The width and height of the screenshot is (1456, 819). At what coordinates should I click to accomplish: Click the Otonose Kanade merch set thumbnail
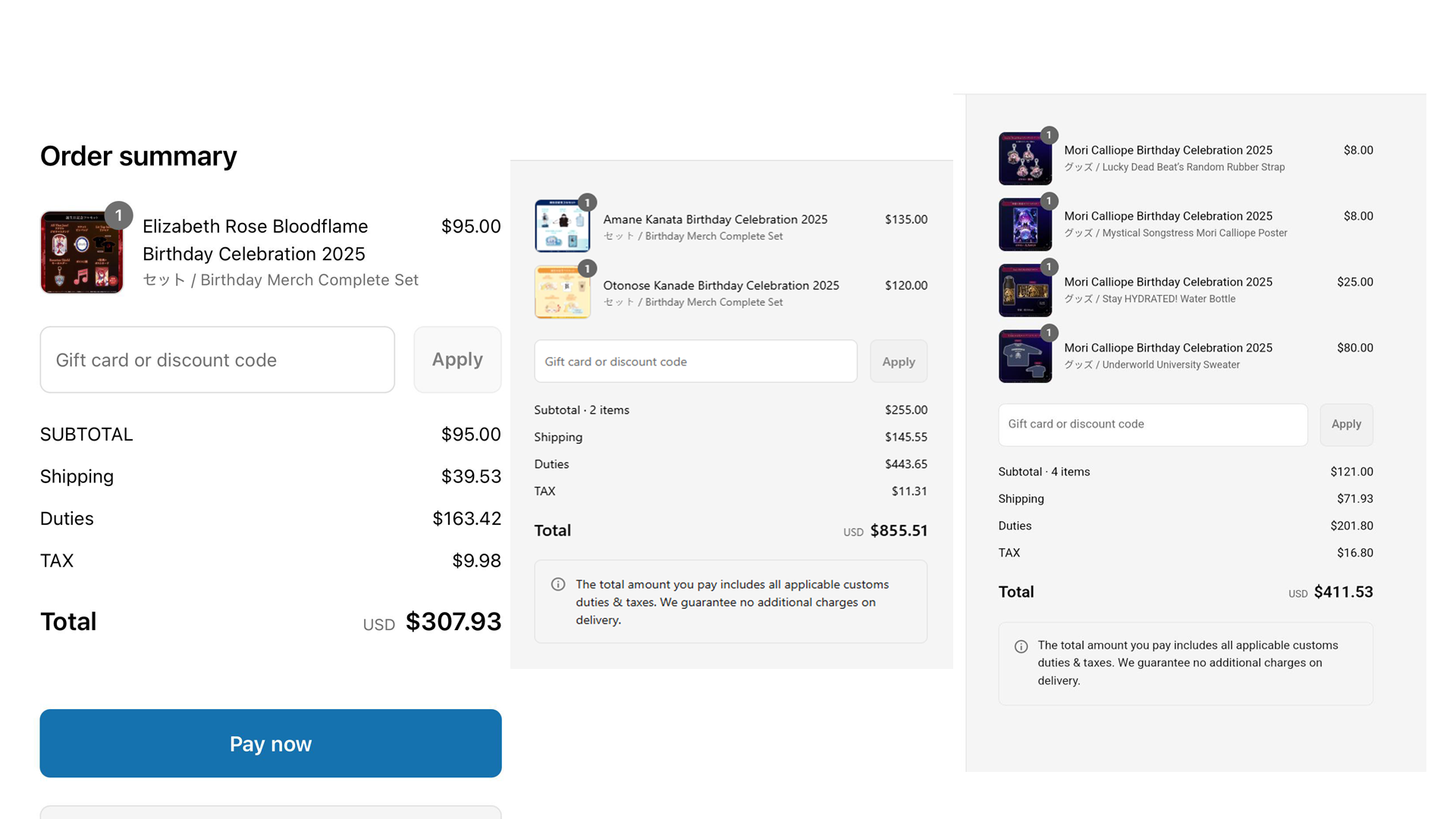562,293
